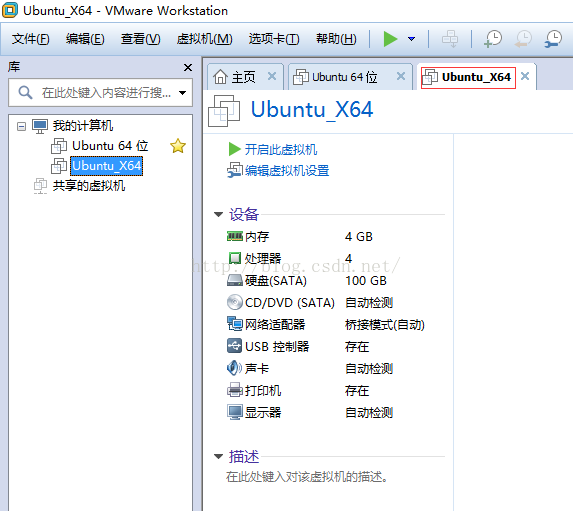Screen dimensions: 573x511
Task: Click the USB 控制器 icon
Action: click(x=234, y=346)
